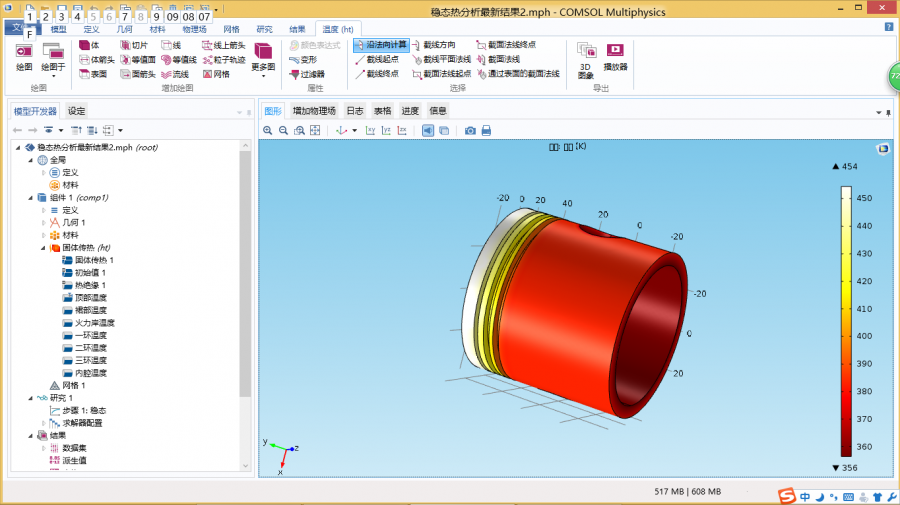This screenshot has height=505, width=900.
Task: Click zoom extents icon
Action: [x=315, y=131]
